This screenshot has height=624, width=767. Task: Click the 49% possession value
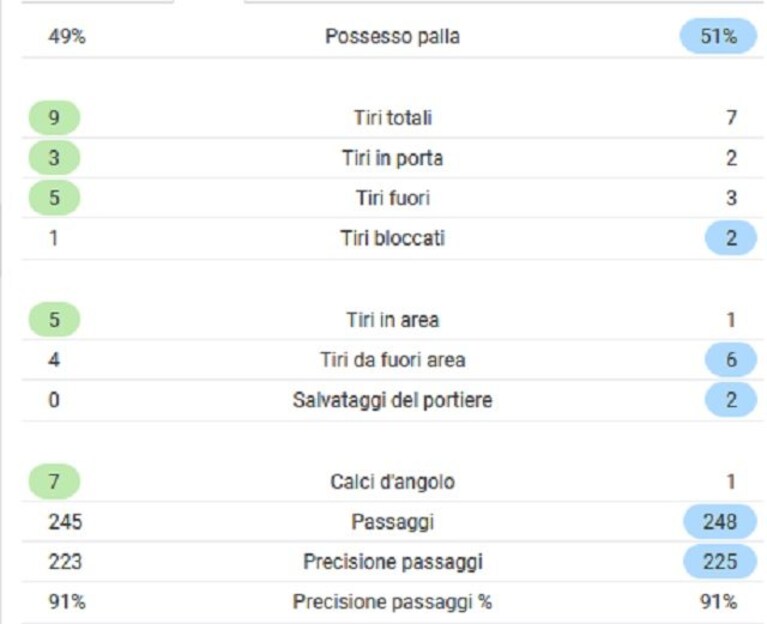point(67,36)
